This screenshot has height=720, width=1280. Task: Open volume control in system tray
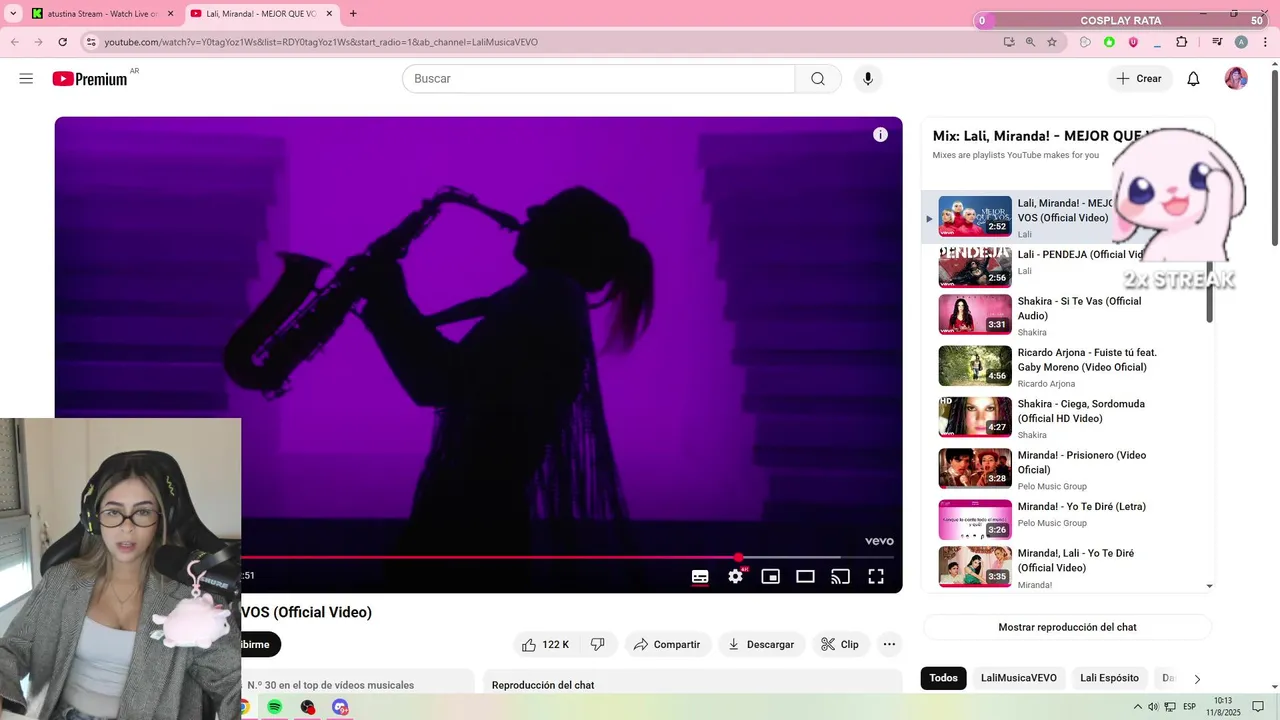click(x=1153, y=707)
